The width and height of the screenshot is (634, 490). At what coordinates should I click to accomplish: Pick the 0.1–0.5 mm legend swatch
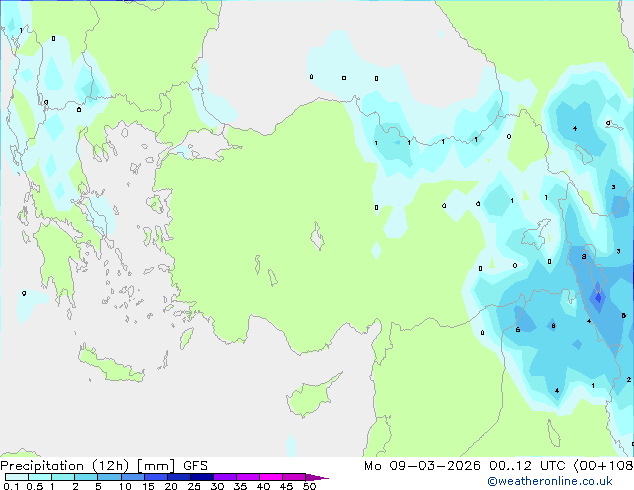pyautogui.click(x=17, y=477)
